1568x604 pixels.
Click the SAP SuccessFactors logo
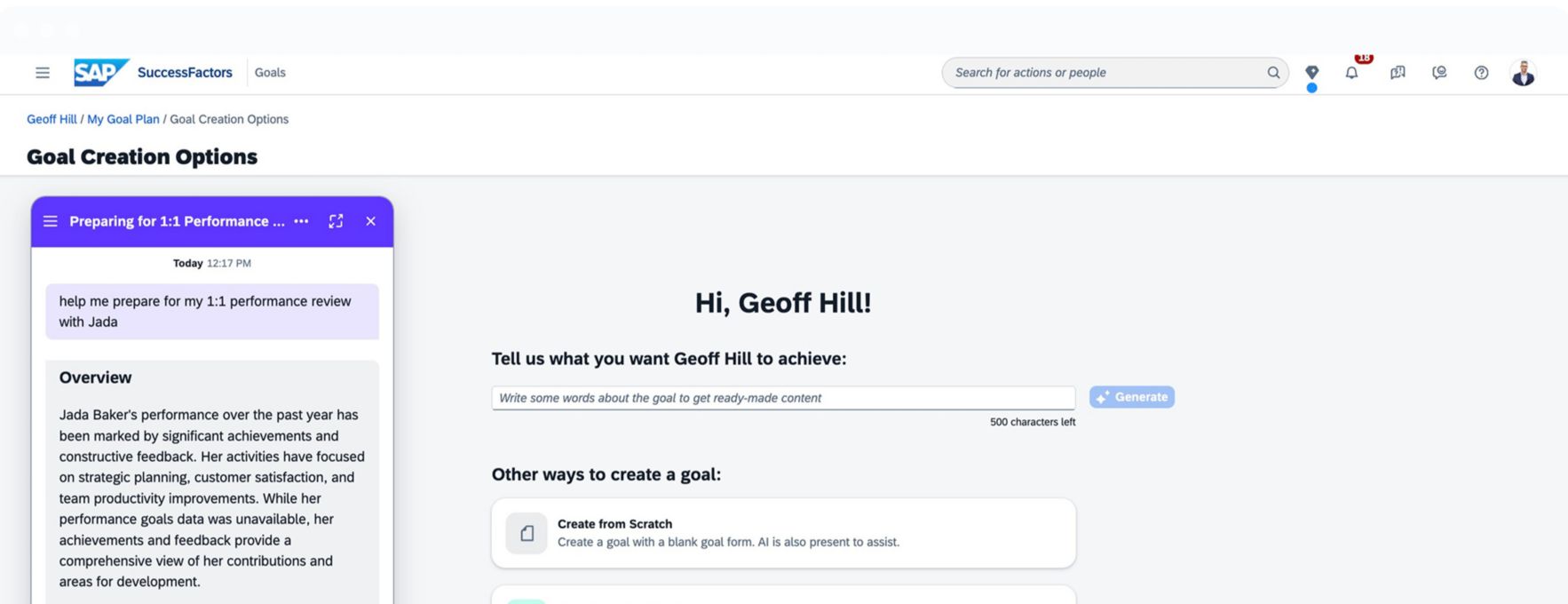coord(153,73)
